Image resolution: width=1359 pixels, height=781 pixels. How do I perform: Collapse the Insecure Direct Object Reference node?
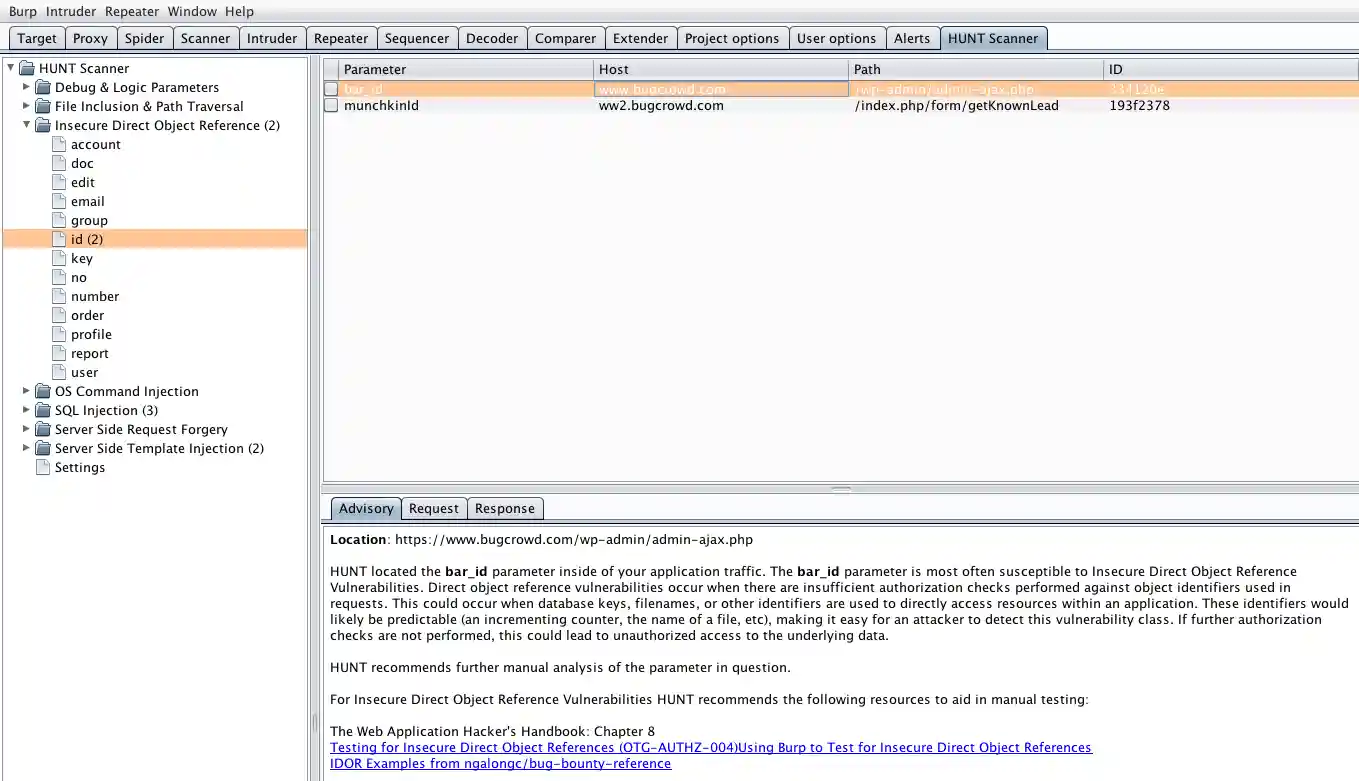click(26, 125)
